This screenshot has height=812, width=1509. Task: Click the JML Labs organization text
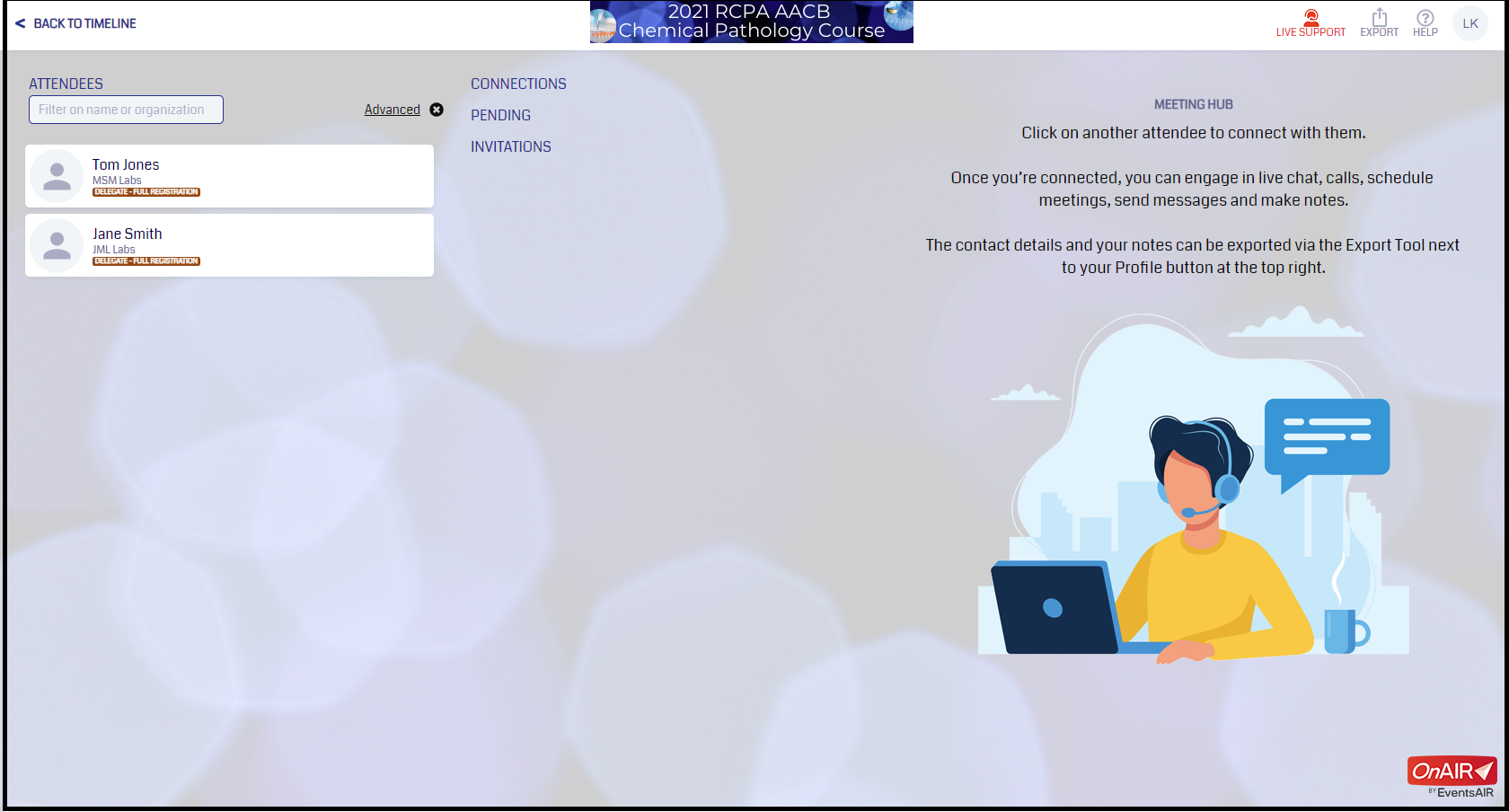tap(114, 250)
